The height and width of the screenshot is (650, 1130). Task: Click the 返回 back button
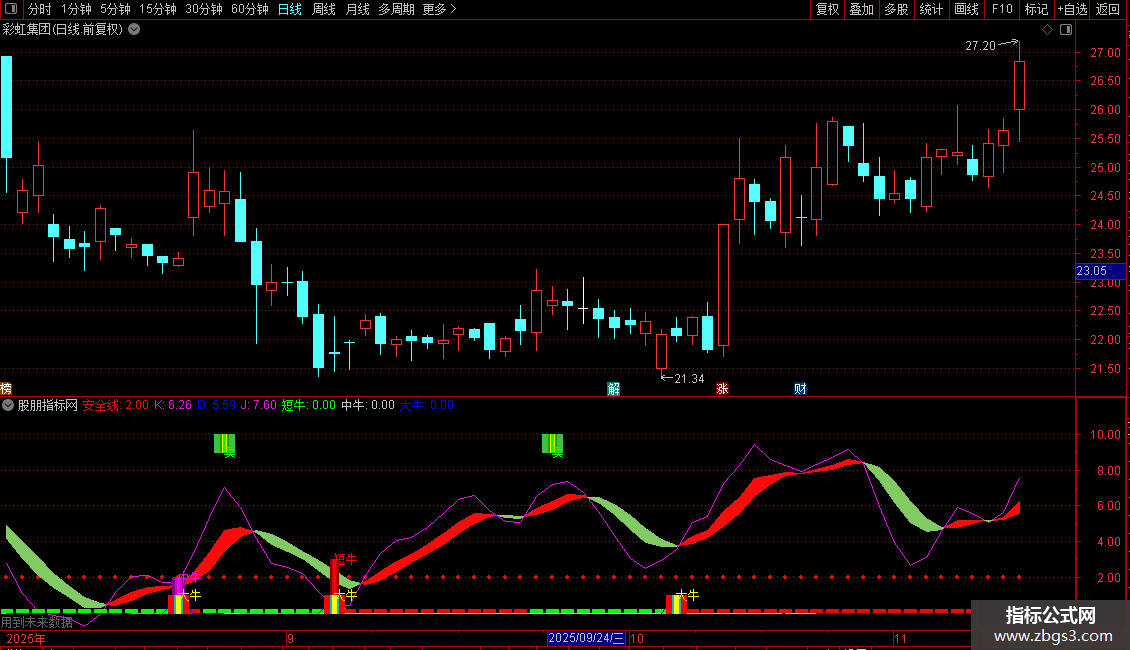click(x=1108, y=9)
